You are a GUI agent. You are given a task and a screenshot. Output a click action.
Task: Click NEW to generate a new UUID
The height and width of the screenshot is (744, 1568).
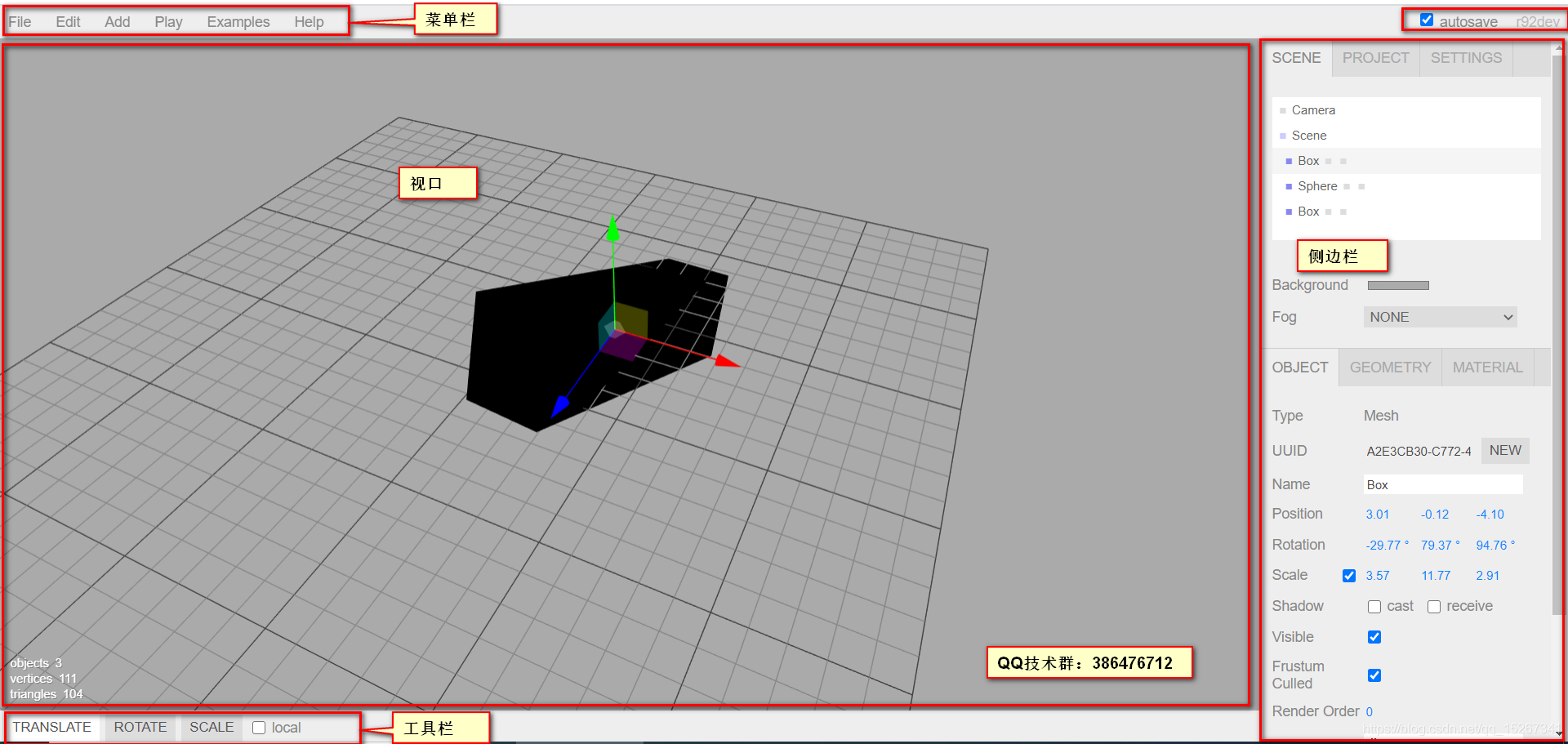click(1504, 450)
